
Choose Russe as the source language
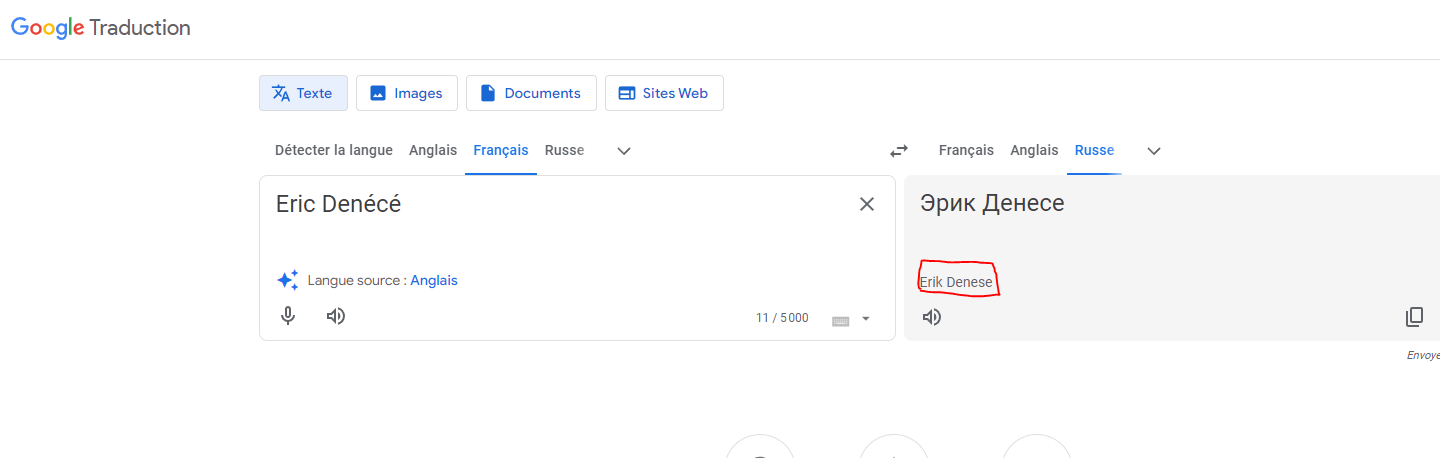pos(564,150)
